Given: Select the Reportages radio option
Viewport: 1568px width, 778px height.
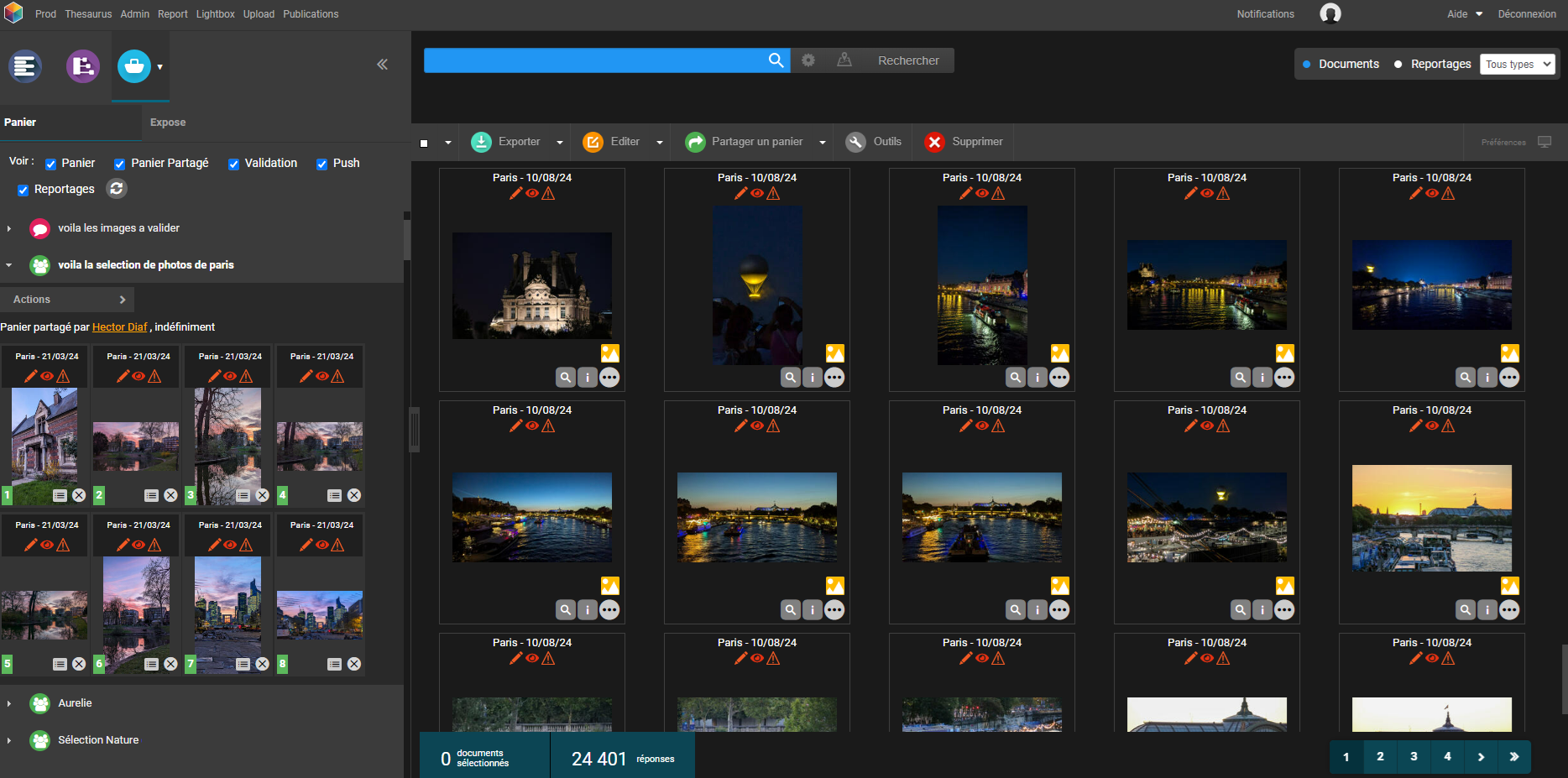Looking at the screenshot, I should (x=1398, y=64).
